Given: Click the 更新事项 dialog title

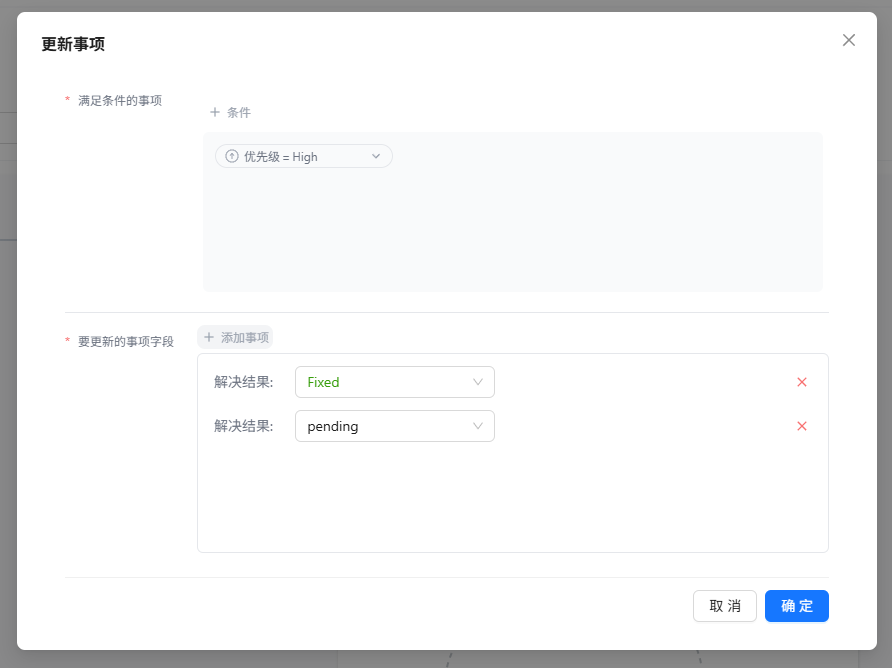Looking at the screenshot, I should coord(73,44).
